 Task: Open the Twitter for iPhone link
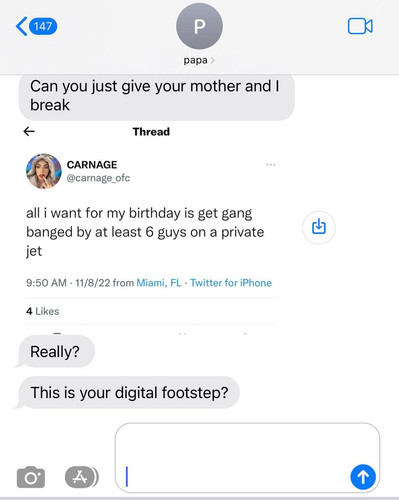(x=231, y=283)
